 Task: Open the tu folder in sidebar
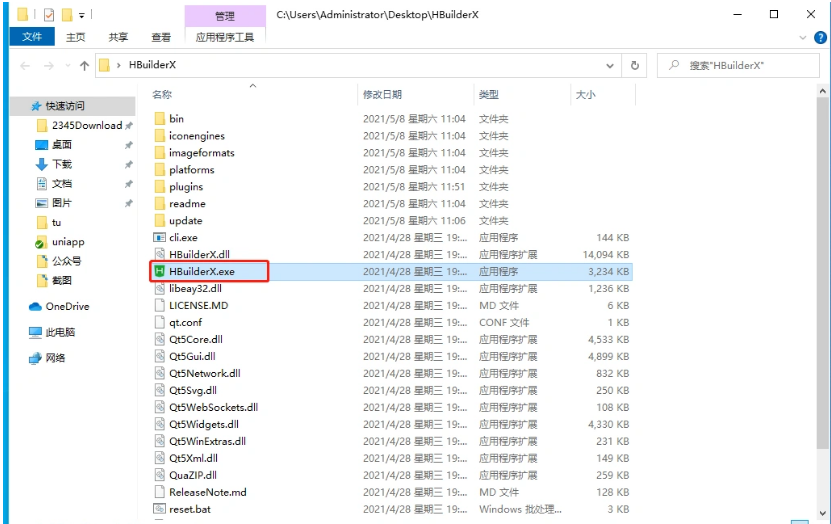[x=56, y=223]
